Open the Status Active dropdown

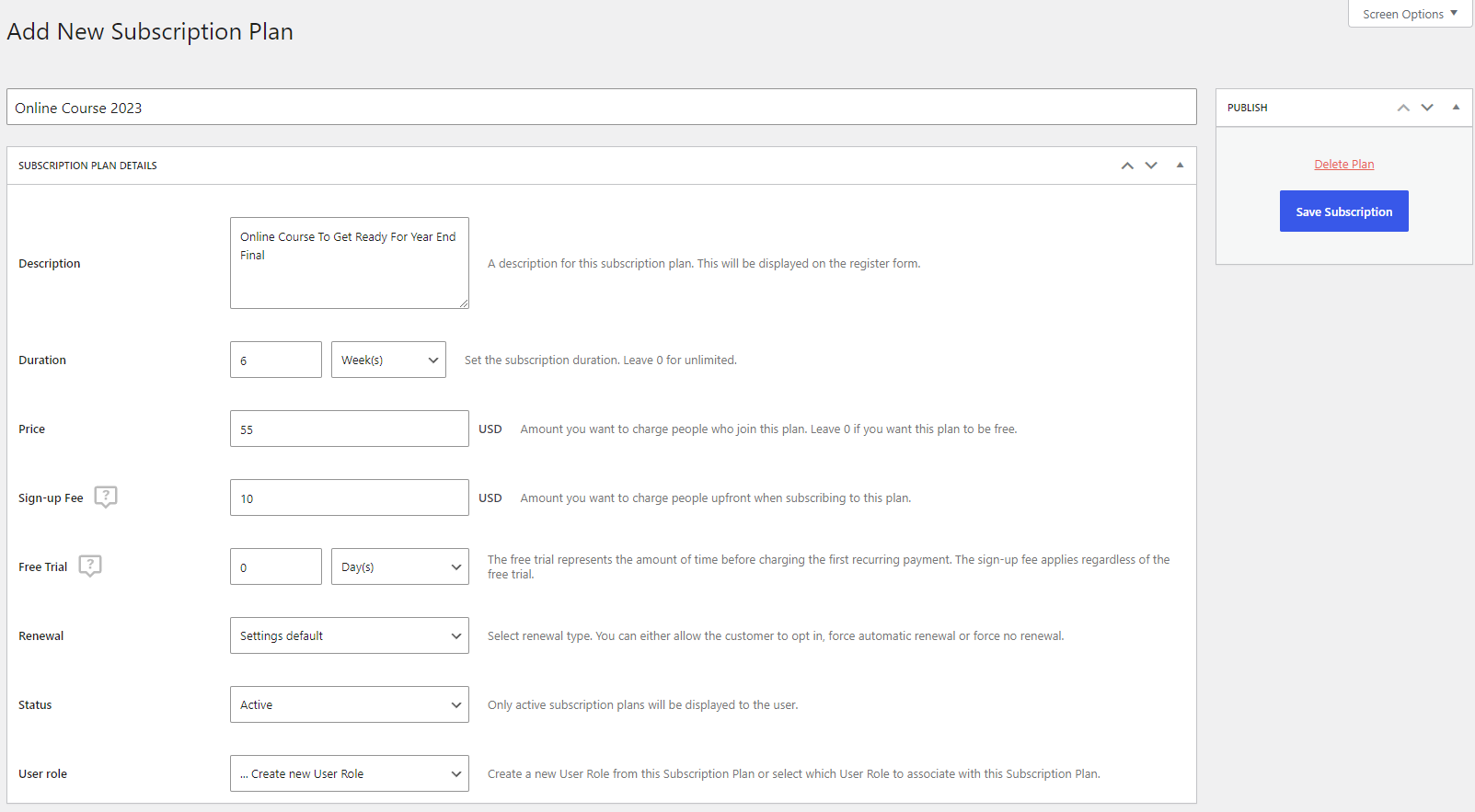350,704
